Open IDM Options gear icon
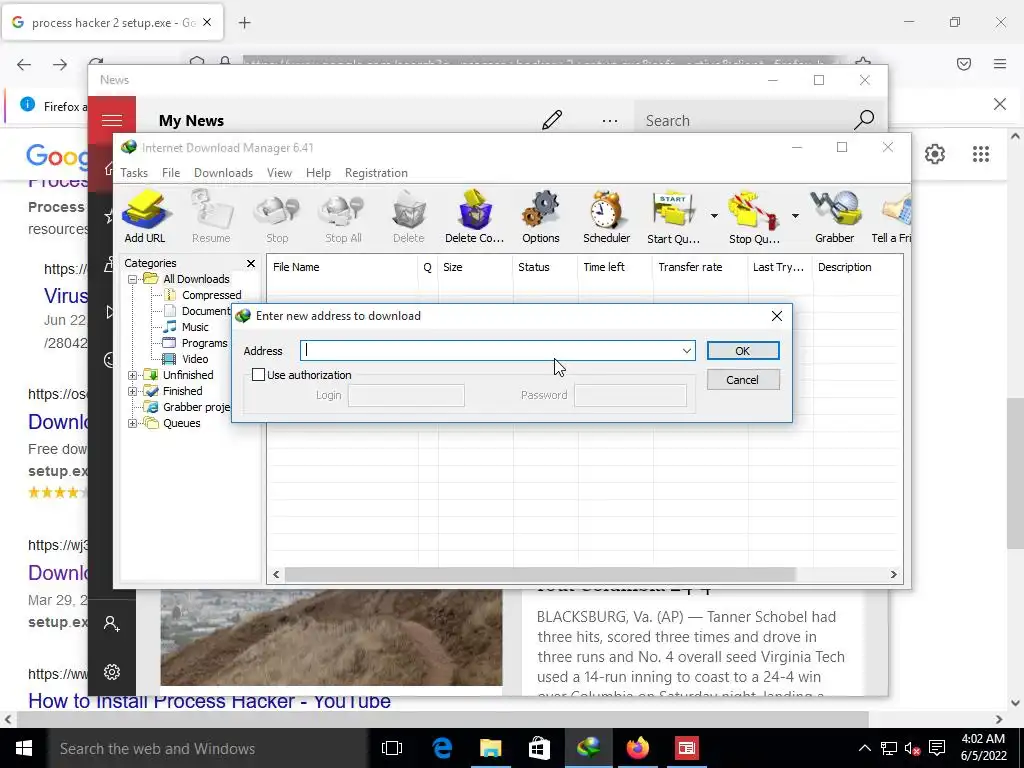1024x768 pixels. pos(541,217)
